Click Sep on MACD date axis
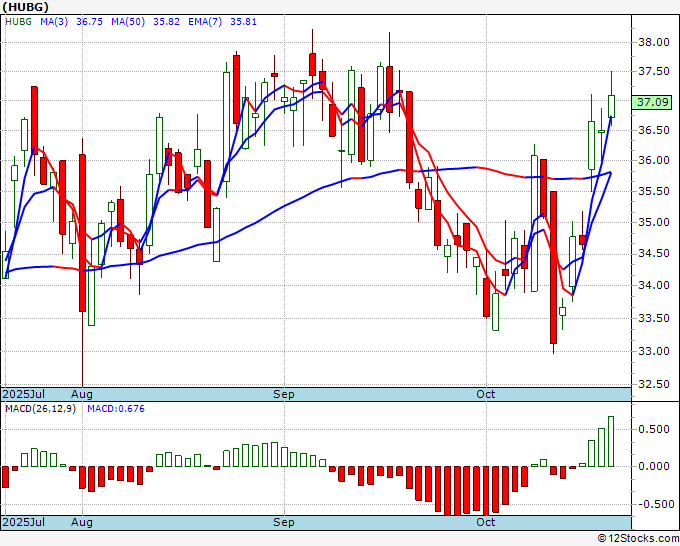The image size is (680, 546). pos(284,522)
